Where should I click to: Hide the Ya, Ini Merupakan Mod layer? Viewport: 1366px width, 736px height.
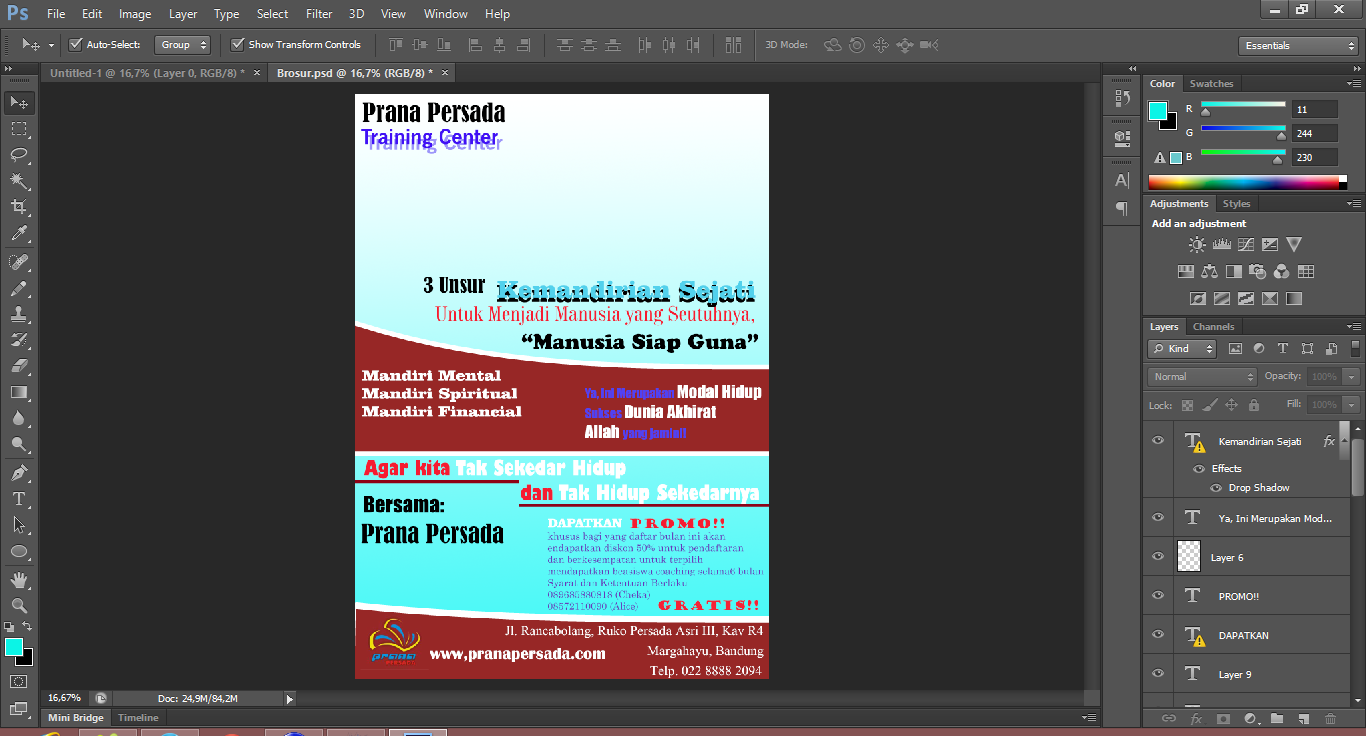pyautogui.click(x=1158, y=517)
